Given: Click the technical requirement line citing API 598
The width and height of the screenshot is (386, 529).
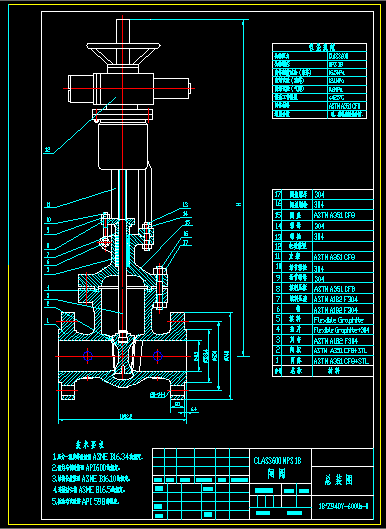Looking at the screenshot, I should coord(86,501).
